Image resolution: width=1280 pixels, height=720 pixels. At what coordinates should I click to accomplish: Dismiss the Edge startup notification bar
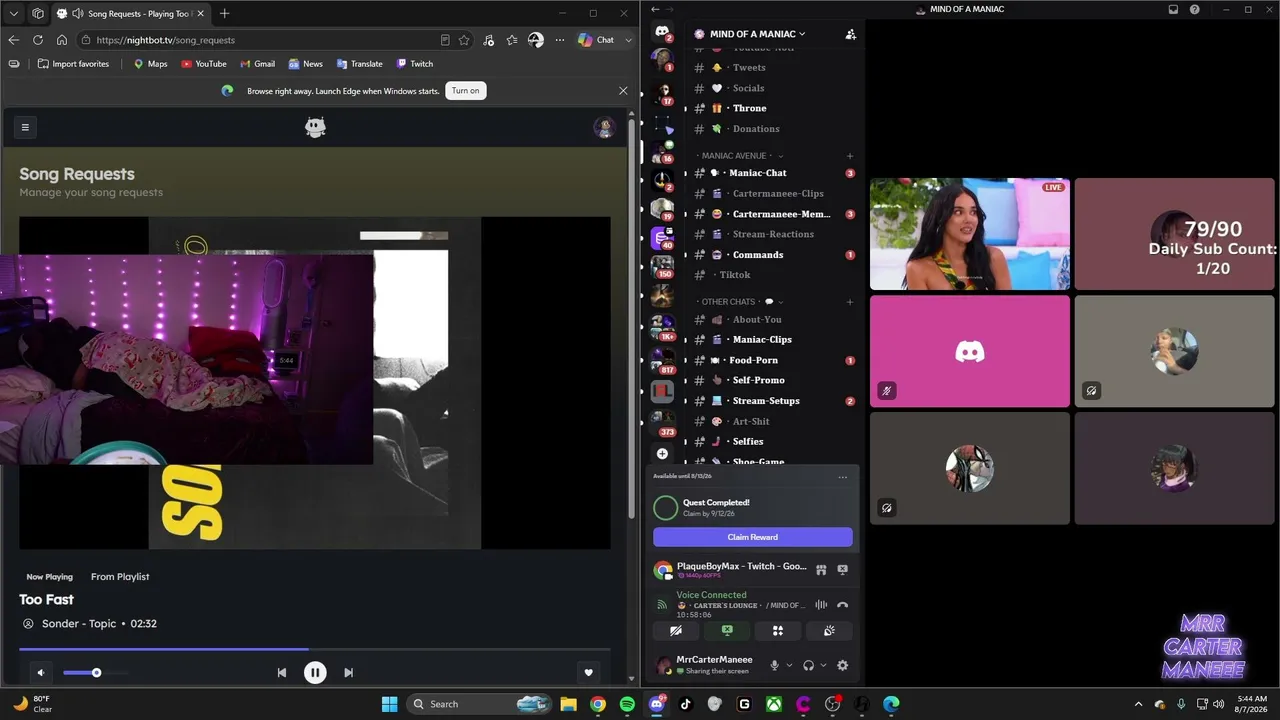click(623, 90)
